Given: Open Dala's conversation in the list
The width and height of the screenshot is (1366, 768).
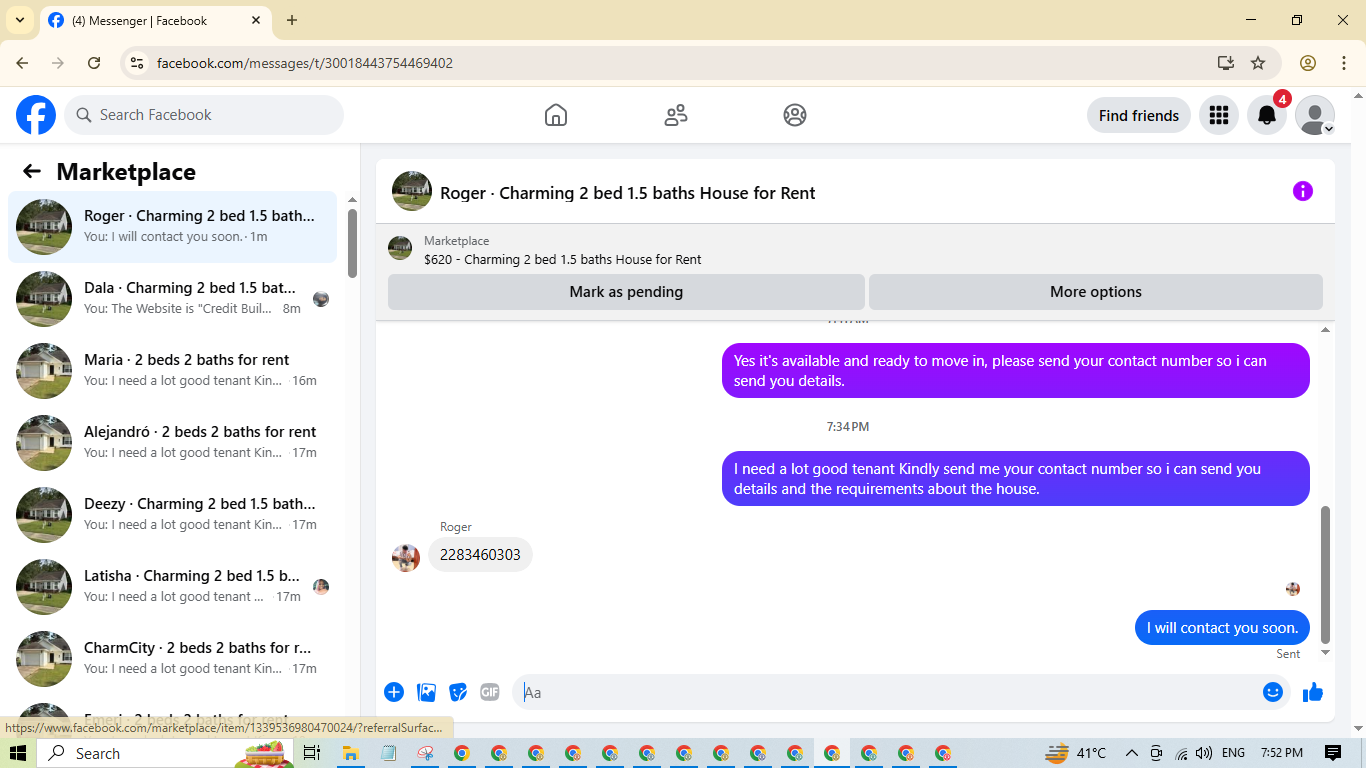Looking at the screenshot, I should (172, 299).
